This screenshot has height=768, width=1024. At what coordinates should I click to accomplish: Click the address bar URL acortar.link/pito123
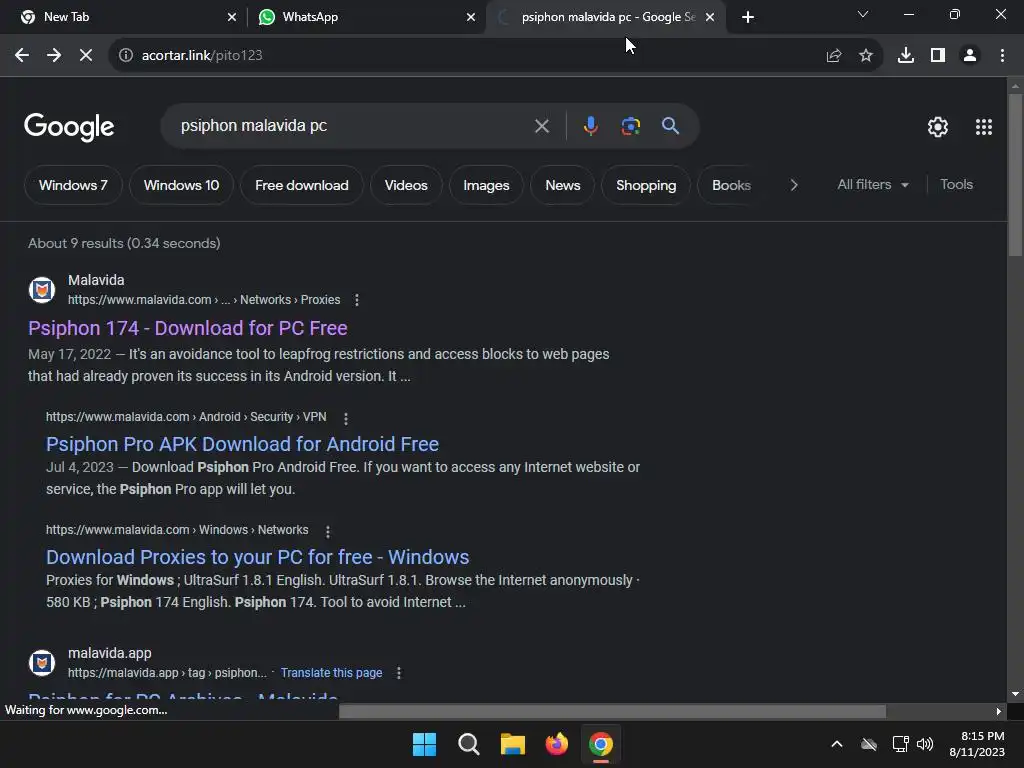click(x=202, y=56)
